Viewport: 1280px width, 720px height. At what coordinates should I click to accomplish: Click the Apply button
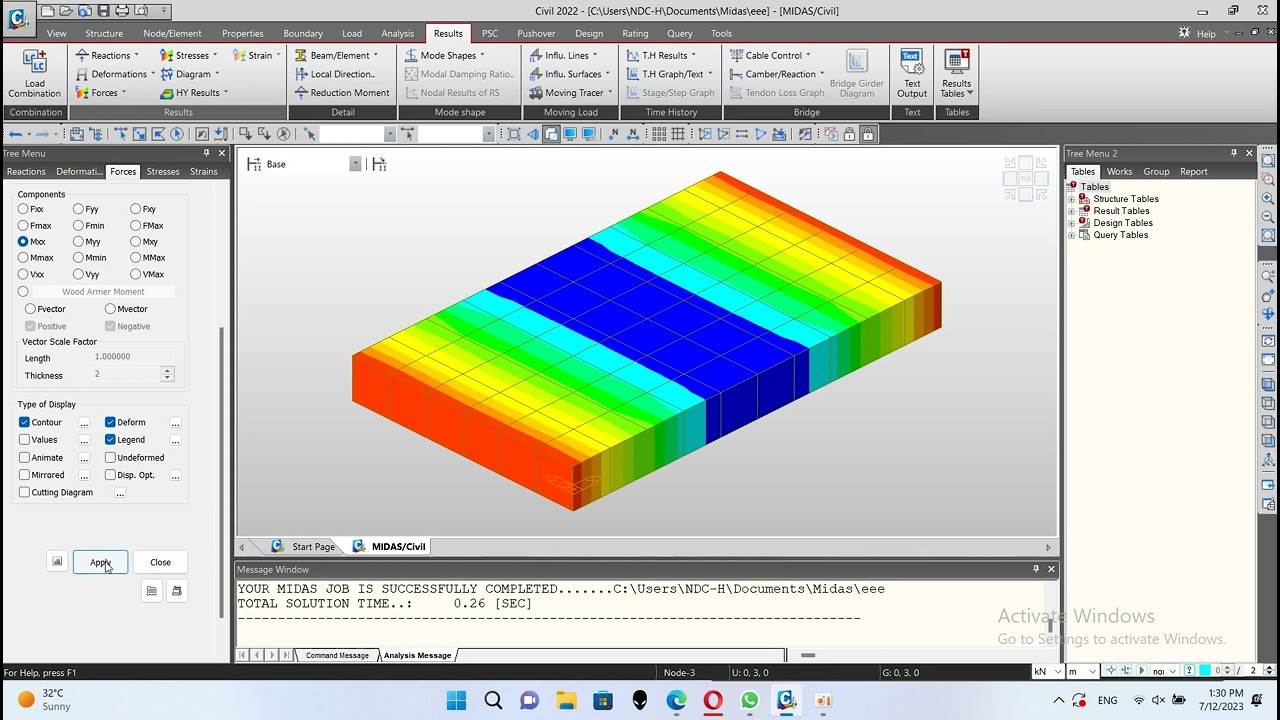coord(100,562)
